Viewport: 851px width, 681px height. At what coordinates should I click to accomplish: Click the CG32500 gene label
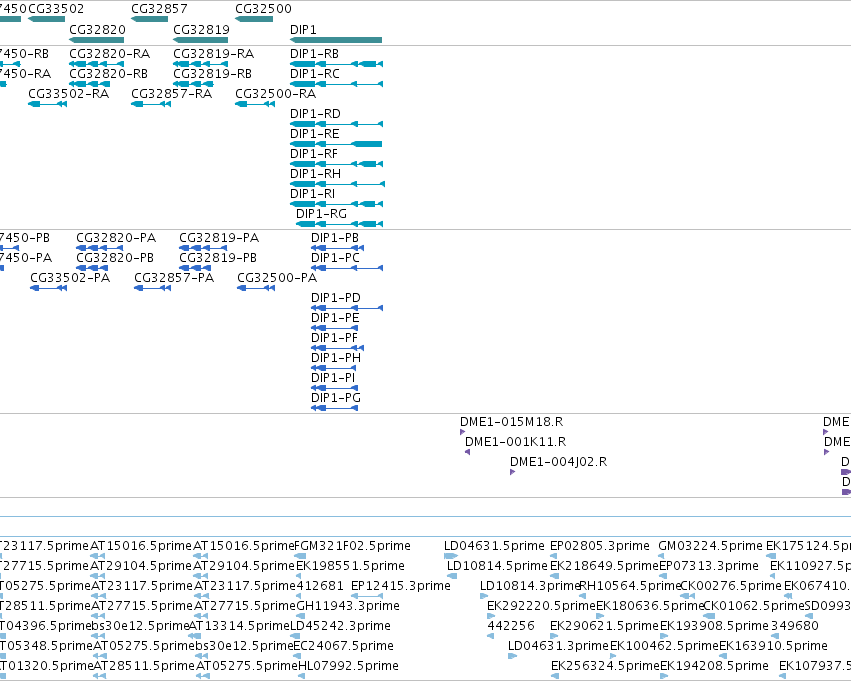point(263,9)
